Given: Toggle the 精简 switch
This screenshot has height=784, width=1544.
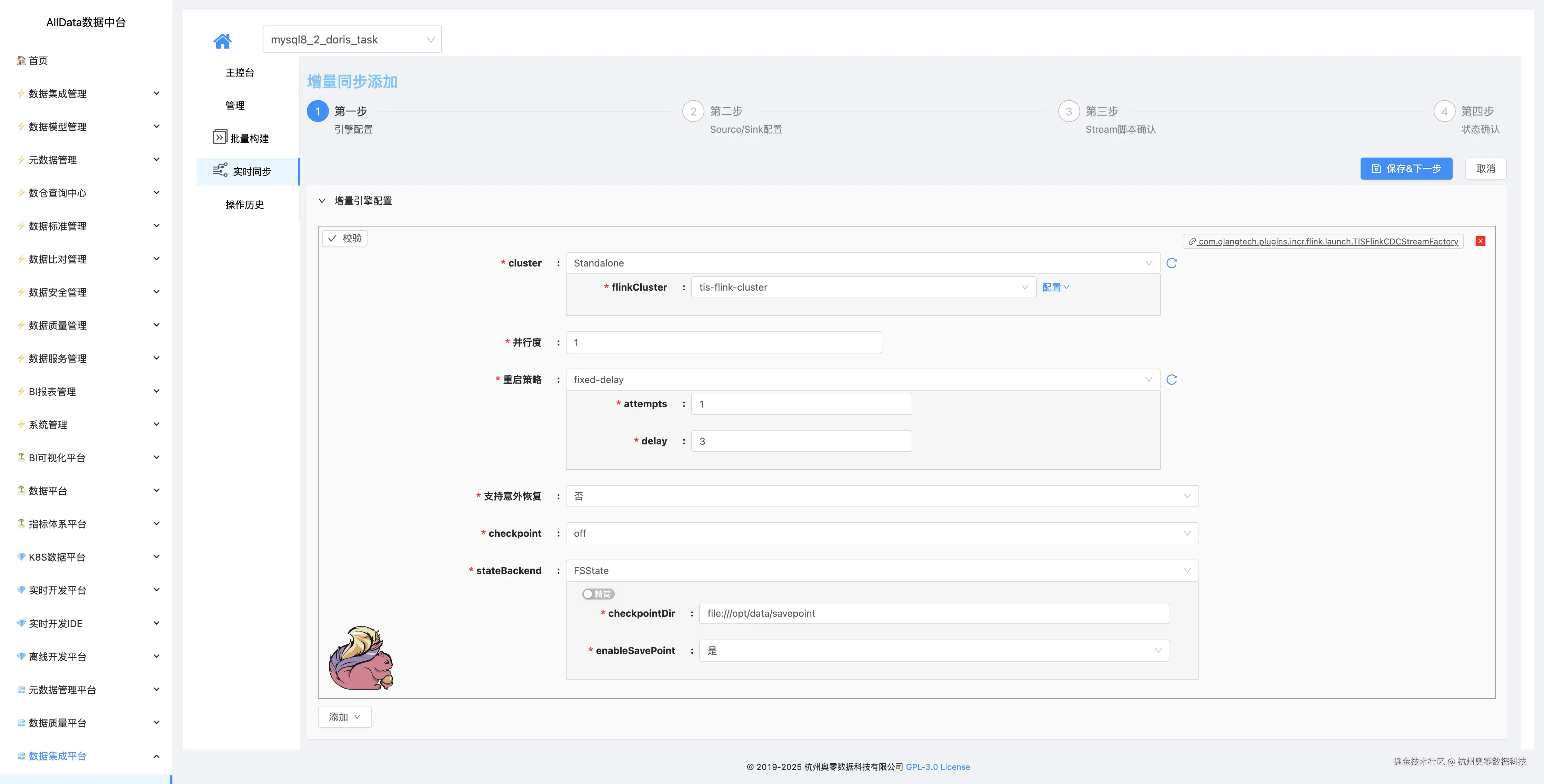Looking at the screenshot, I should click(x=598, y=594).
